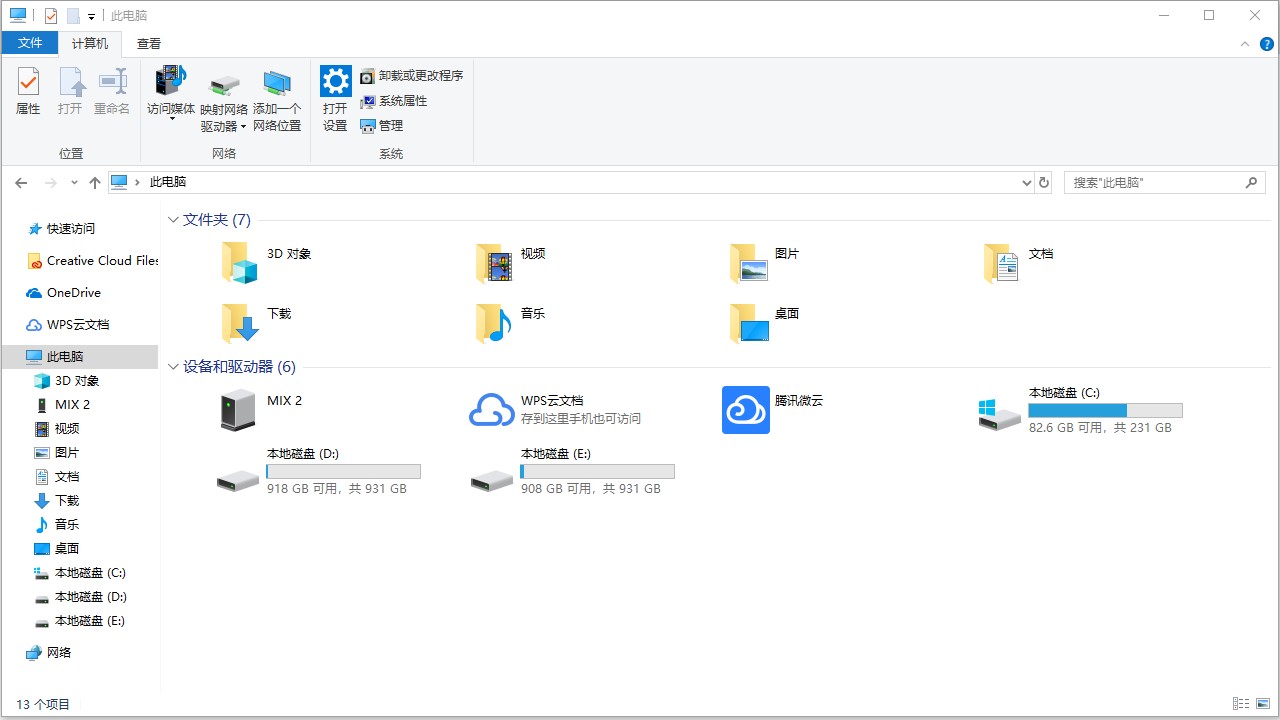Image resolution: width=1280 pixels, height=720 pixels.
Task: Select the 文档 folder in the main pane
Action: (1019, 262)
